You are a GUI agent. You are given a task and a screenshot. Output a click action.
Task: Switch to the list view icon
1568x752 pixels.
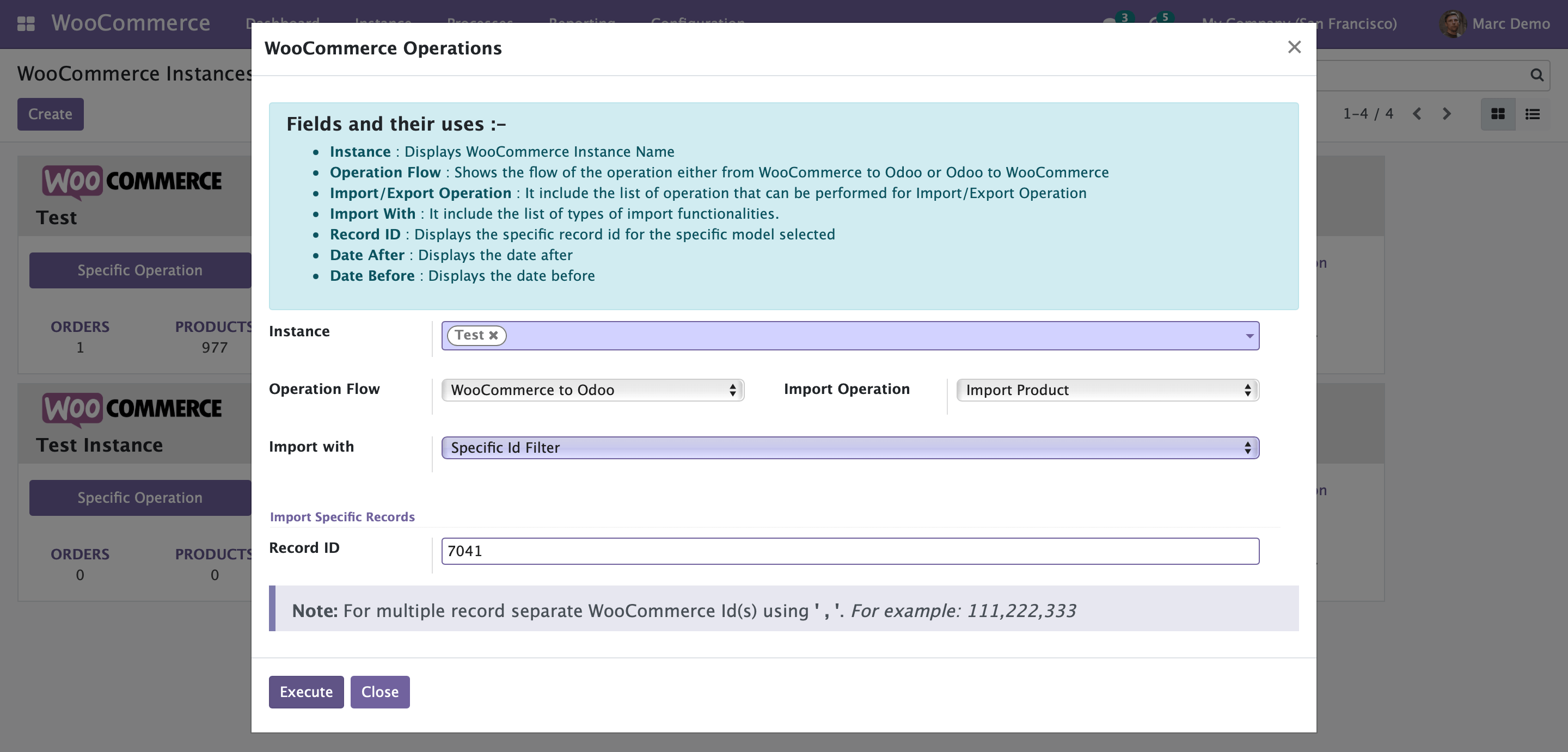click(1533, 114)
